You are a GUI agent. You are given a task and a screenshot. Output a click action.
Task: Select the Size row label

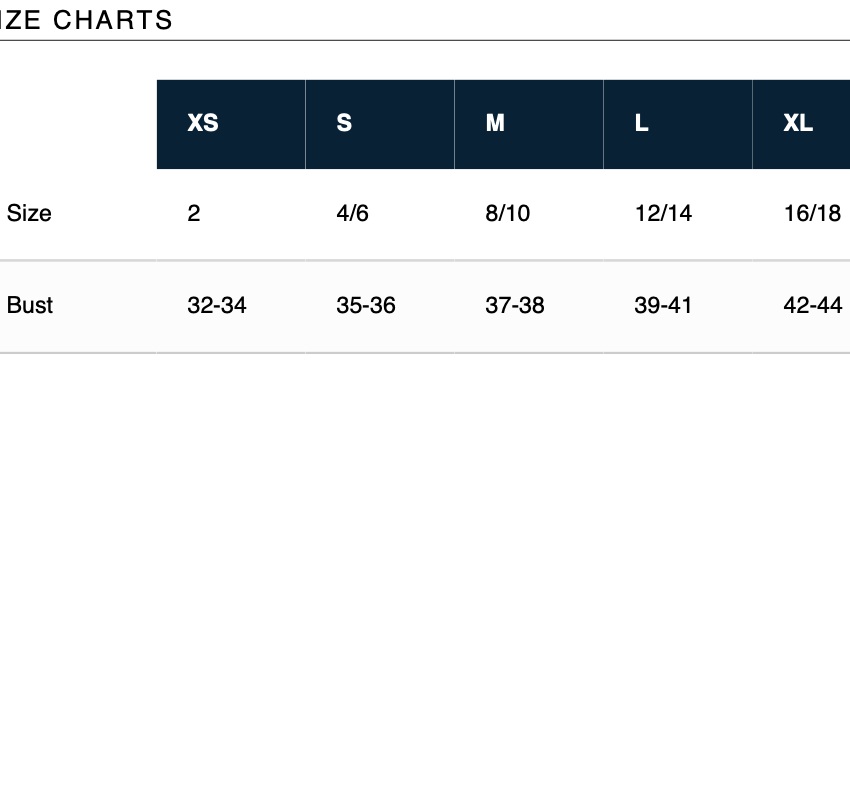coord(29,213)
